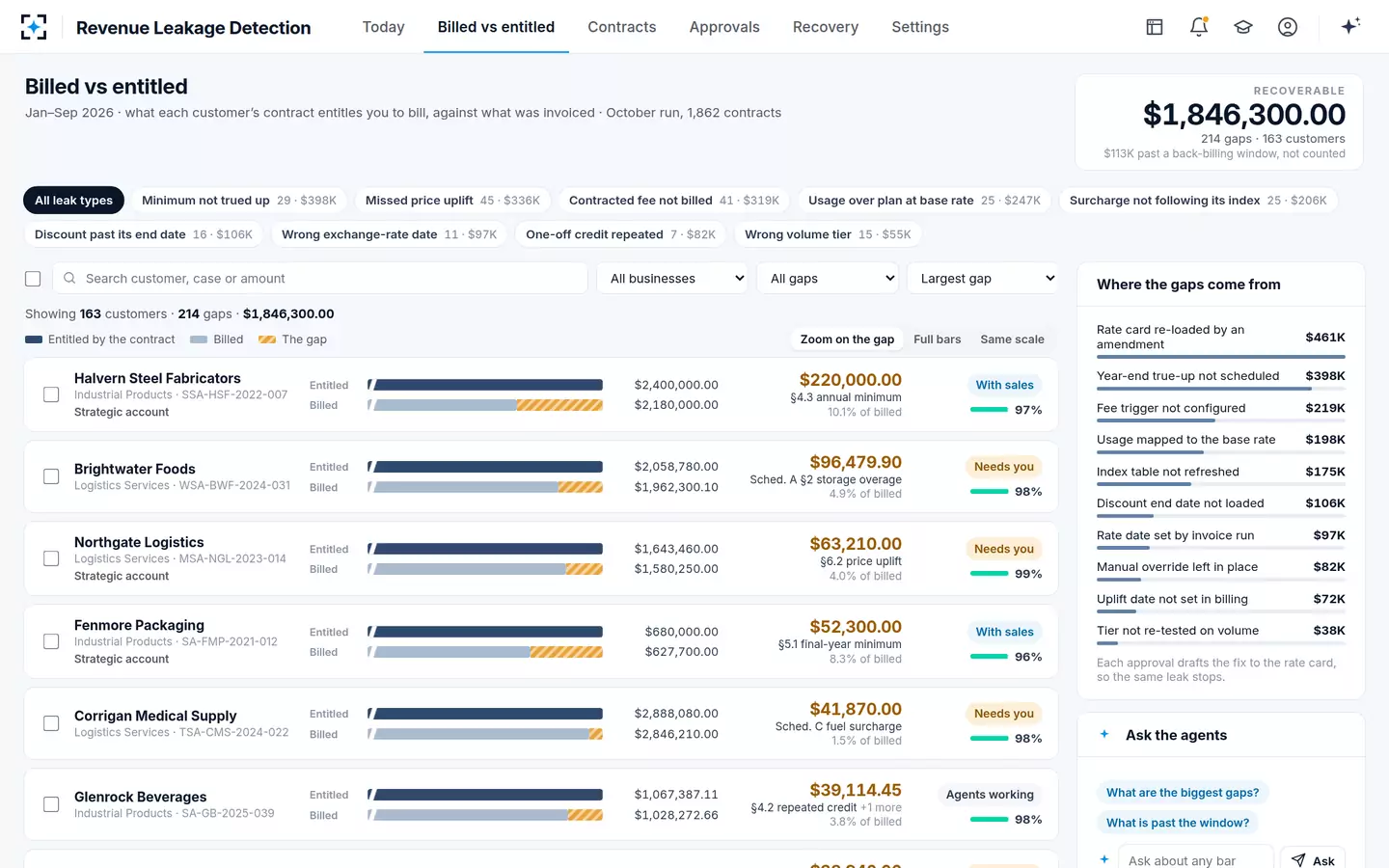Switch to Full bars view
This screenshot has height=868, width=1389.
tap(937, 339)
